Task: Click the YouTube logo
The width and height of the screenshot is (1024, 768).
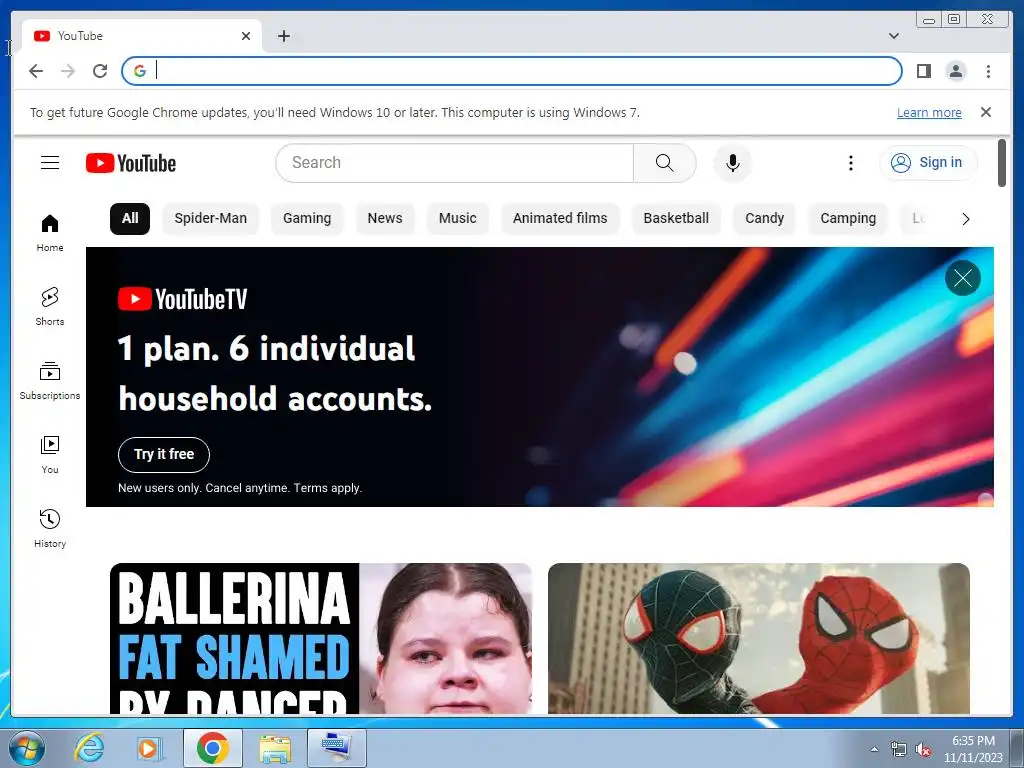Action: coord(131,163)
